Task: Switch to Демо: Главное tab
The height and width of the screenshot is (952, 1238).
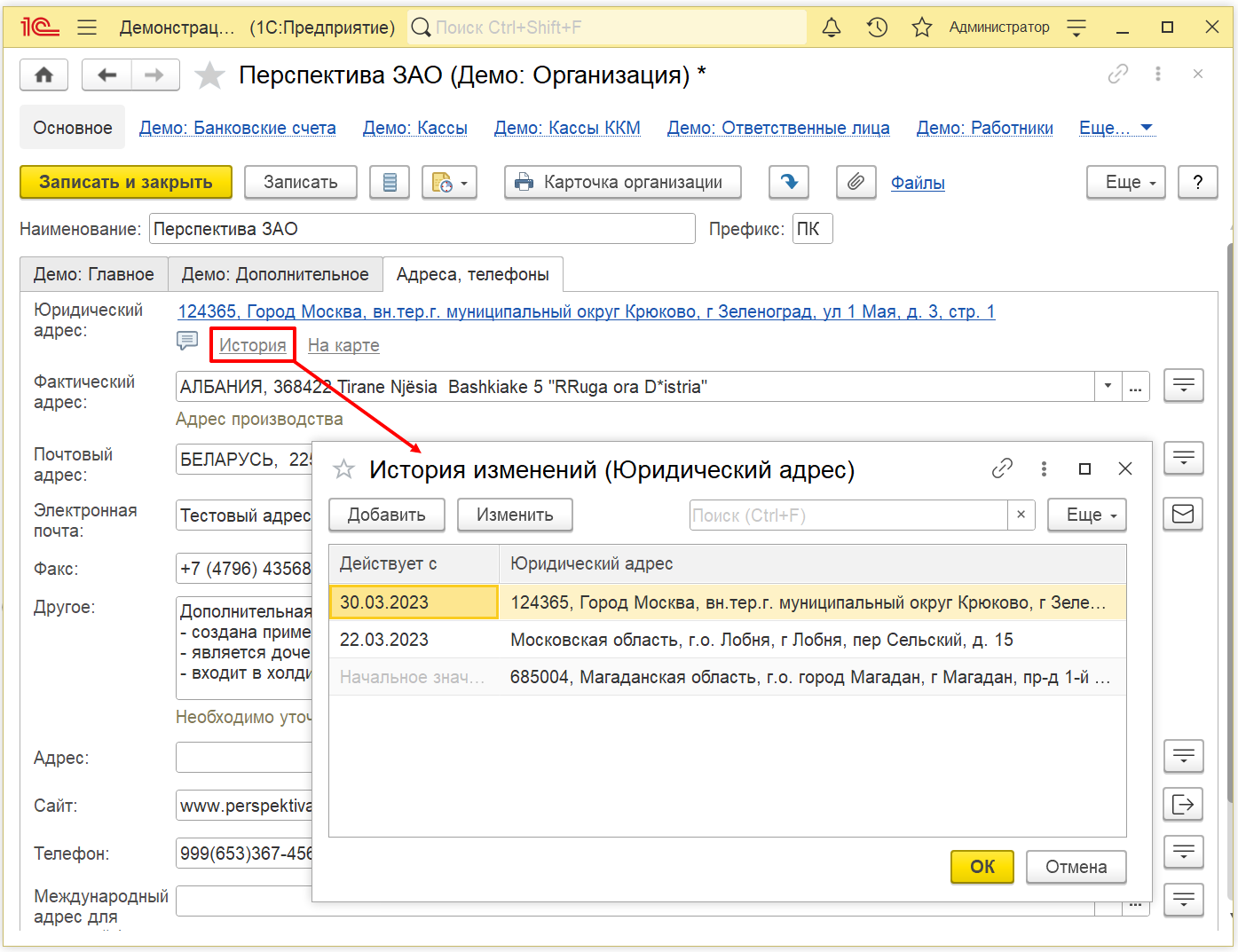Action: tap(94, 274)
